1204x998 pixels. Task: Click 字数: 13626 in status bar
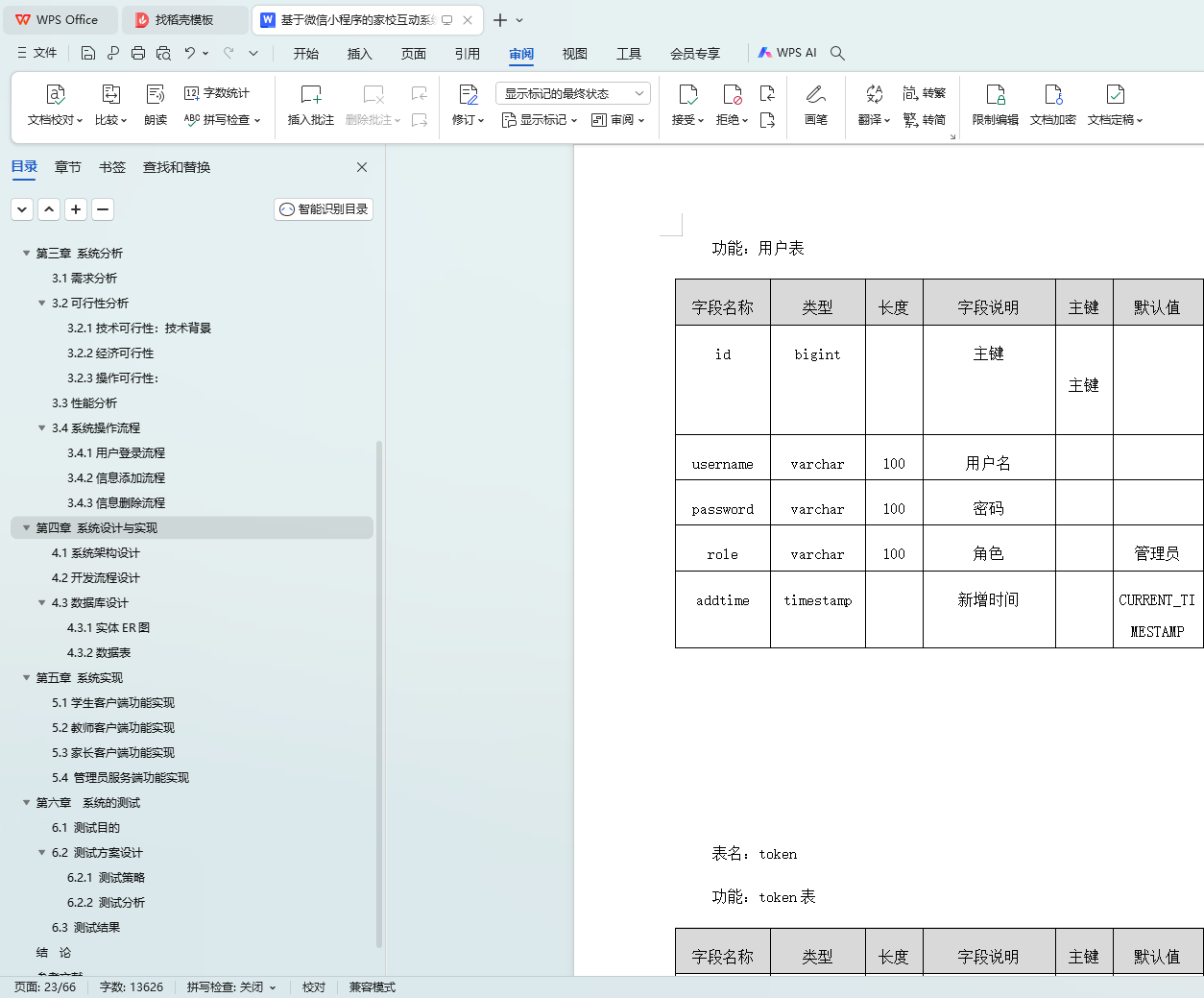click(x=132, y=987)
